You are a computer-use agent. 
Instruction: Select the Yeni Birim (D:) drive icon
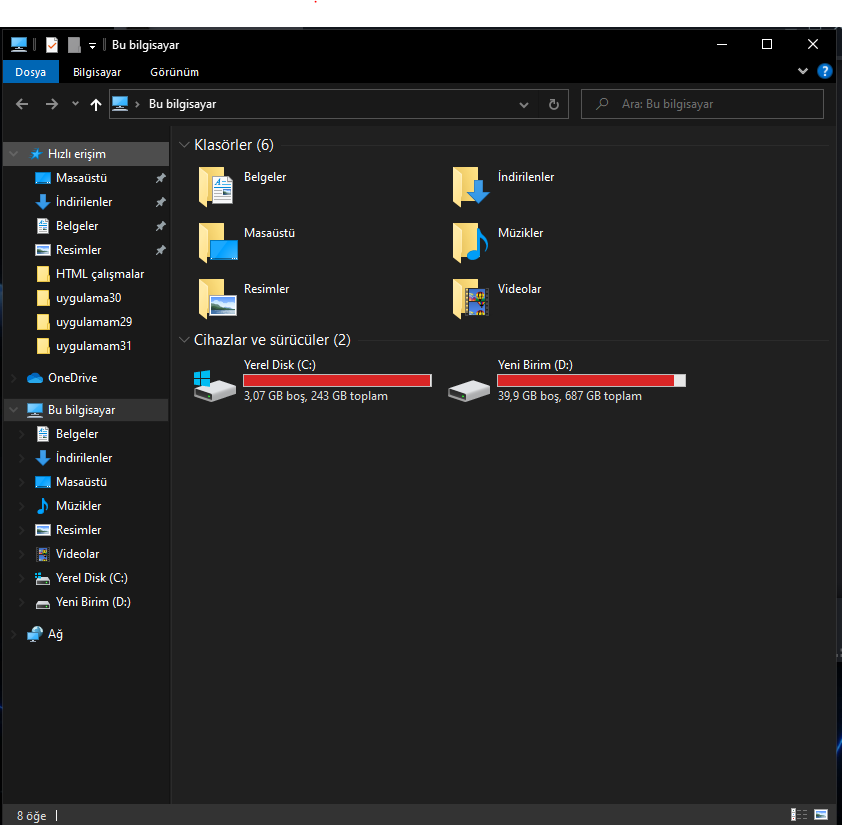point(469,390)
